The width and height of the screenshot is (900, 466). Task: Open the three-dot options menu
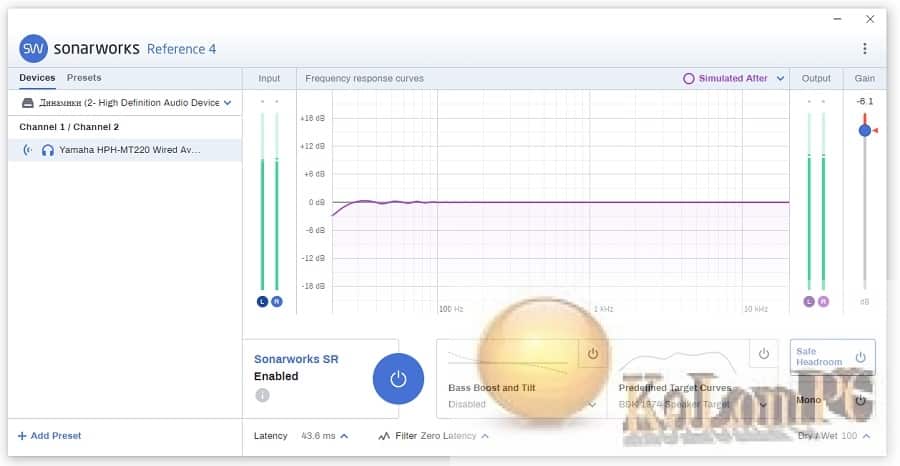(x=864, y=49)
